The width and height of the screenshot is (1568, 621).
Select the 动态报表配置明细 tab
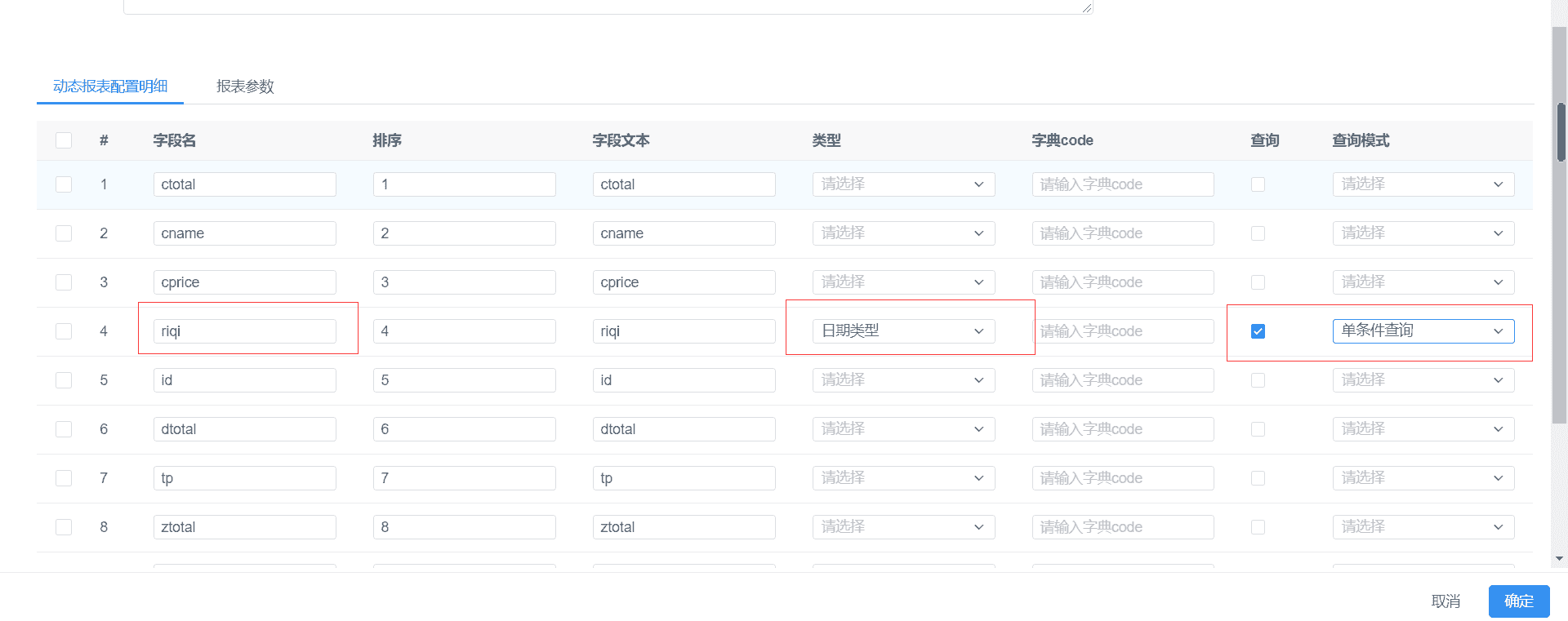tap(110, 86)
